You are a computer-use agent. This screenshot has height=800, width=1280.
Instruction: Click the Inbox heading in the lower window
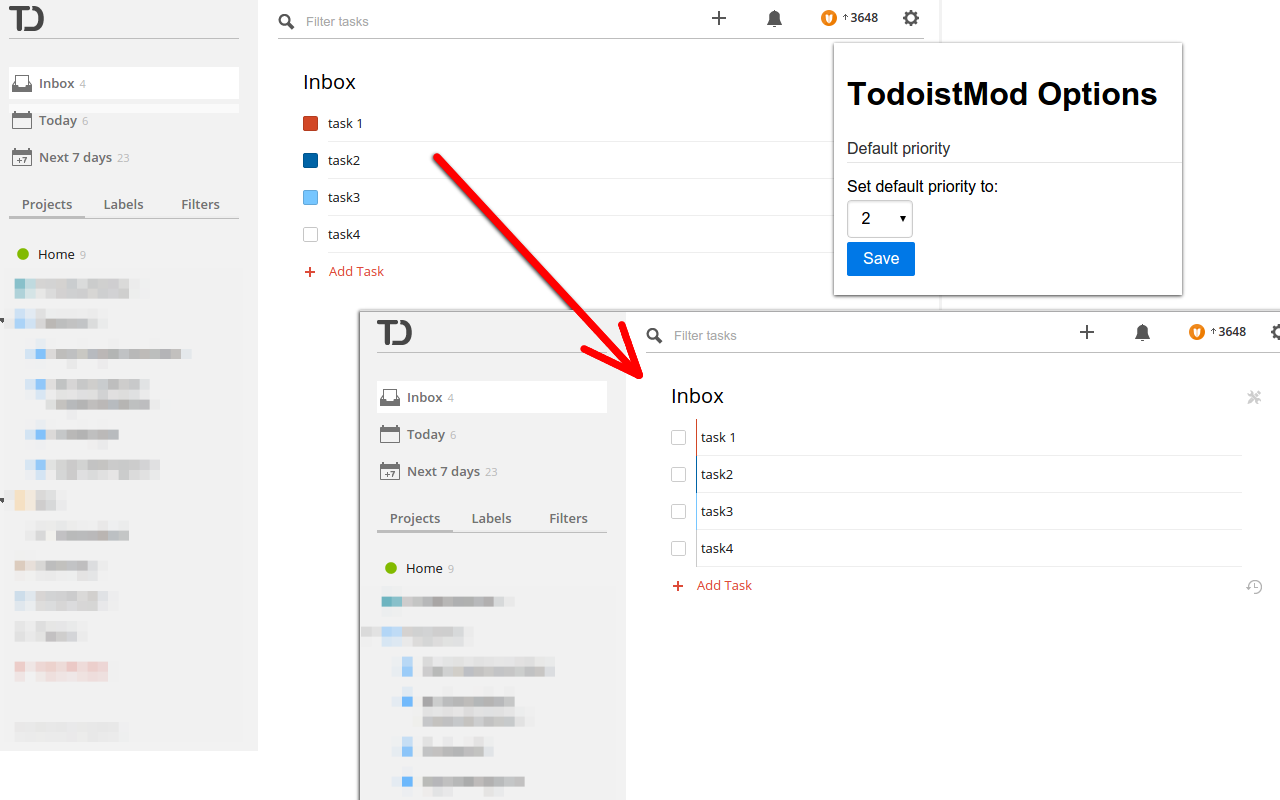[697, 397]
